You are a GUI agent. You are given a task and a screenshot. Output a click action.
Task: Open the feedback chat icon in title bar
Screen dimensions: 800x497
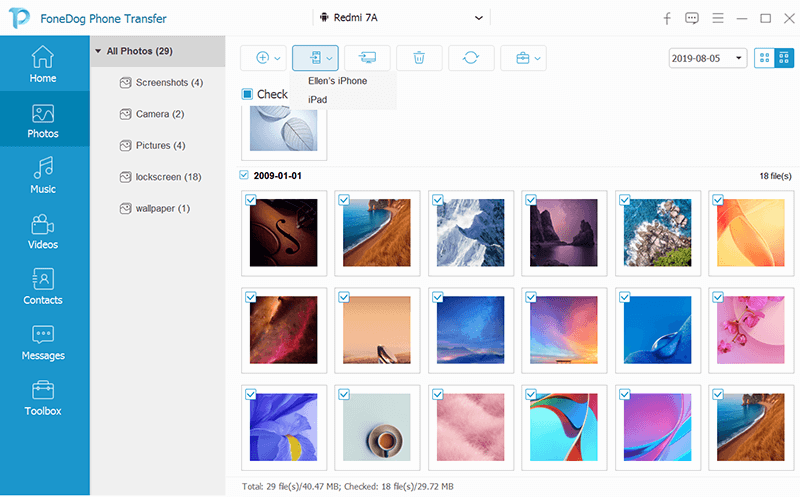point(692,18)
